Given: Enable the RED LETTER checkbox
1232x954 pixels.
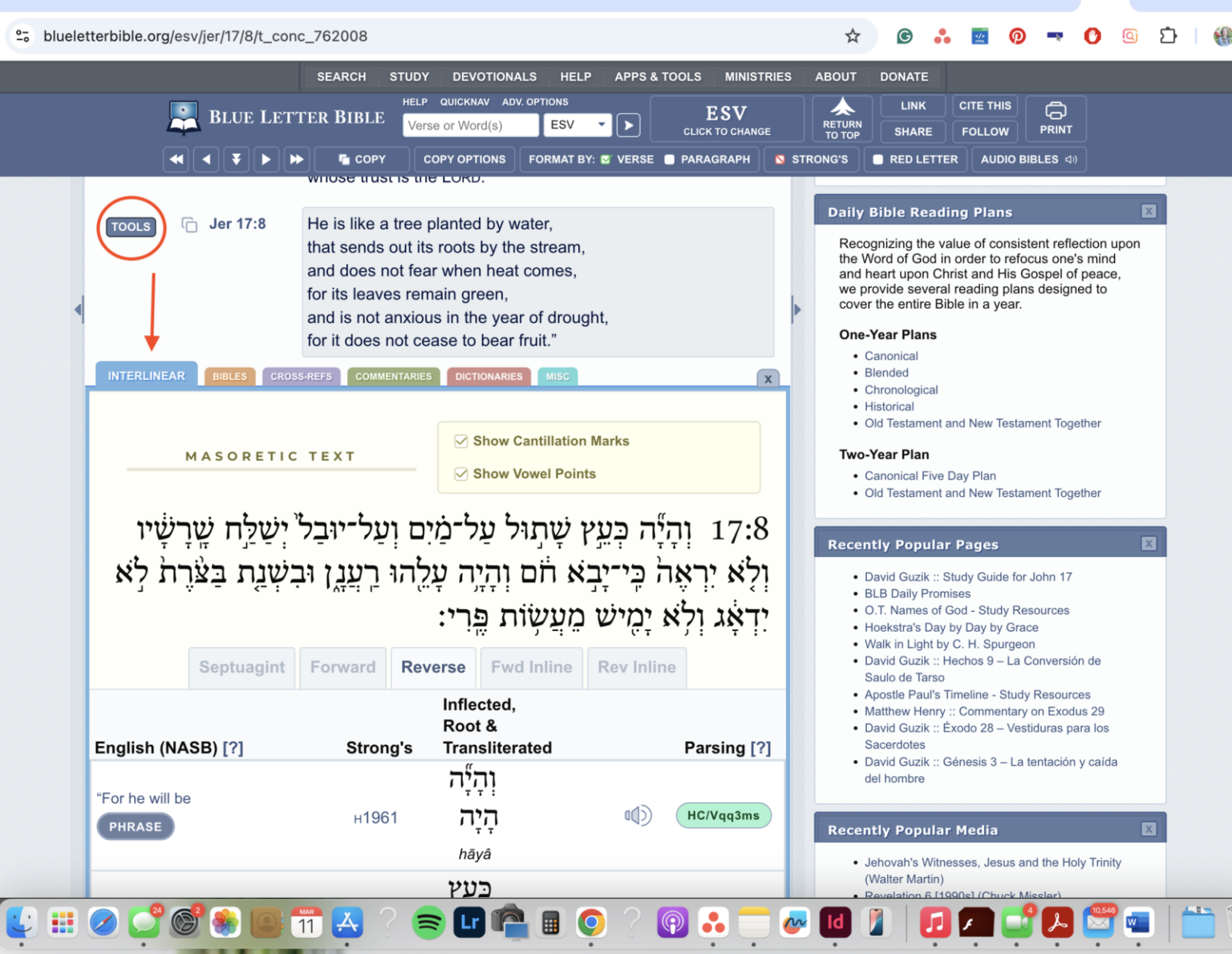Looking at the screenshot, I should [877, 160].
